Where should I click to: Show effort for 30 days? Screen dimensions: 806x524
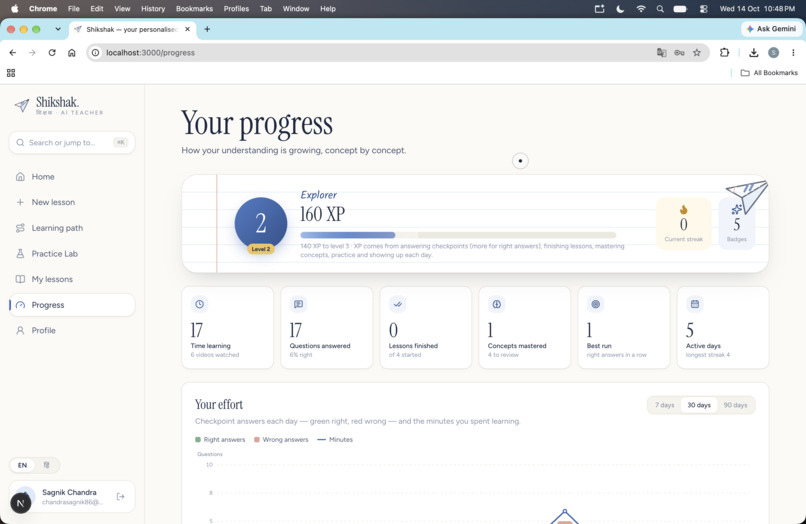[x=699, y=405]
